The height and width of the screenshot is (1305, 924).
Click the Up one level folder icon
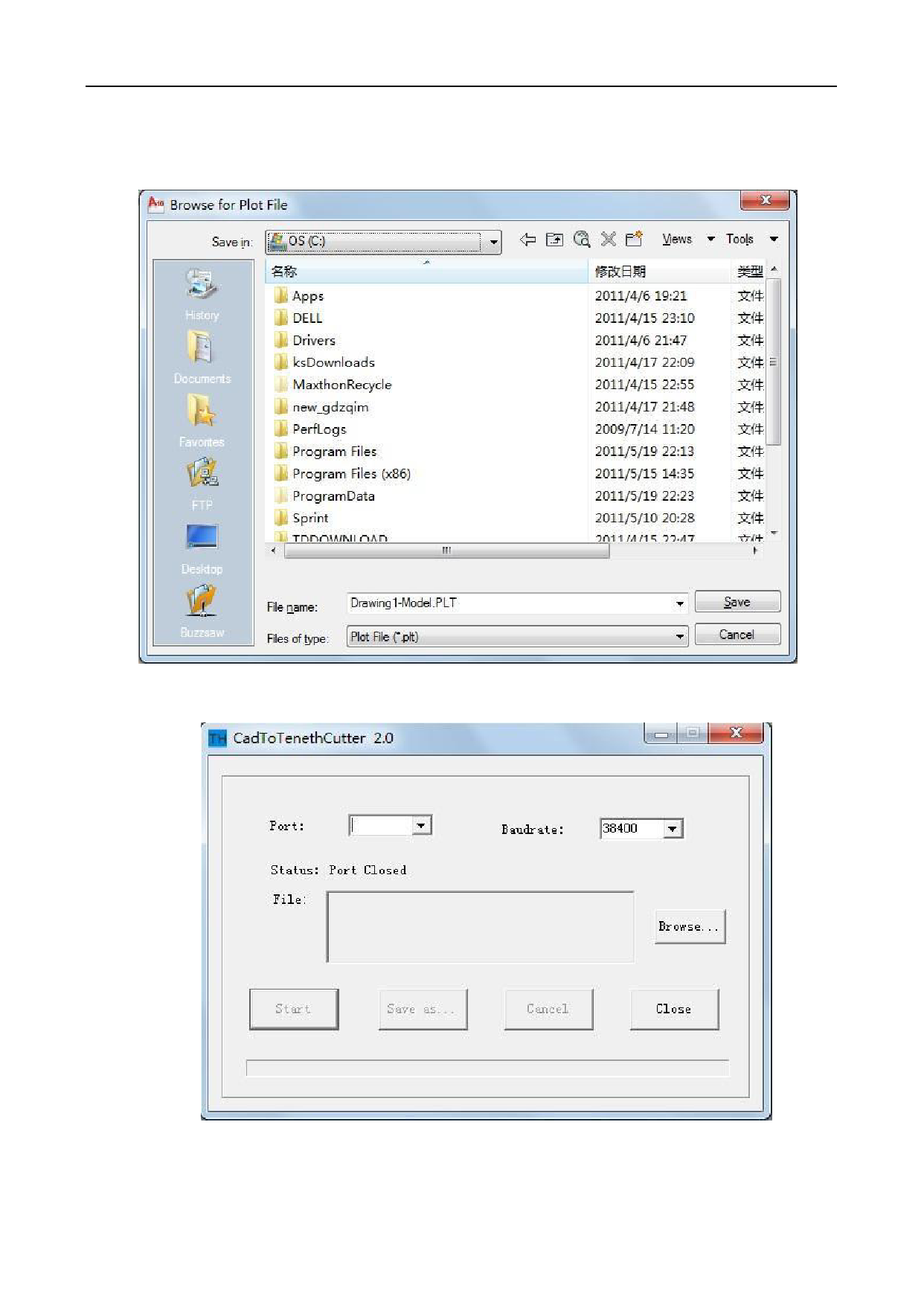coord(554,240)
